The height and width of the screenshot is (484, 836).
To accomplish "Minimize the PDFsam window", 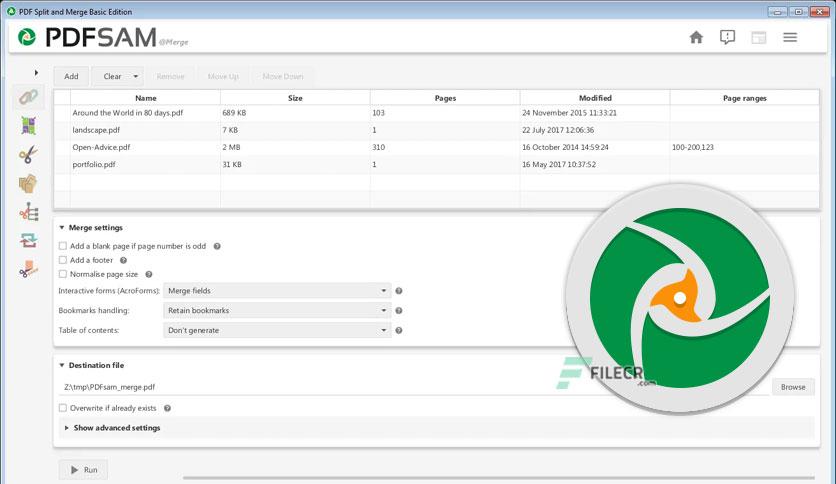I will (777, 11).
